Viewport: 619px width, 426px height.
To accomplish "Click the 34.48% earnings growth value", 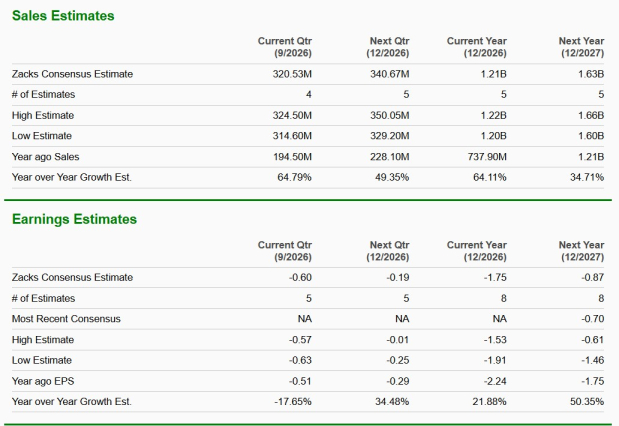I will tap(392, 402).
